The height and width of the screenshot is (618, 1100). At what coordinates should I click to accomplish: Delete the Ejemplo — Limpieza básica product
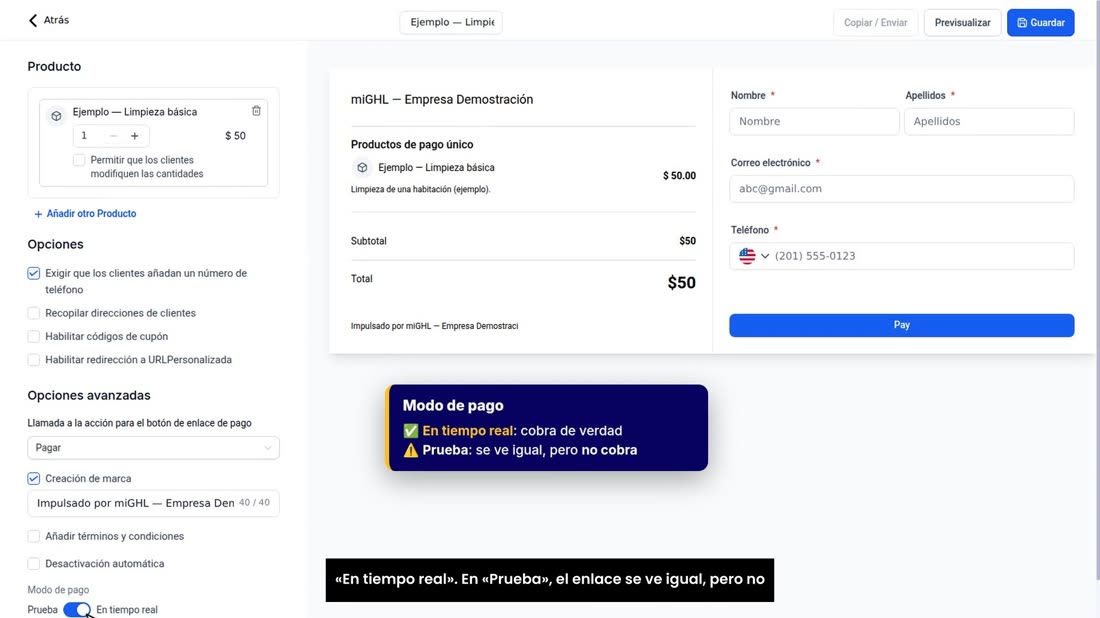click(x=256, y=111)
